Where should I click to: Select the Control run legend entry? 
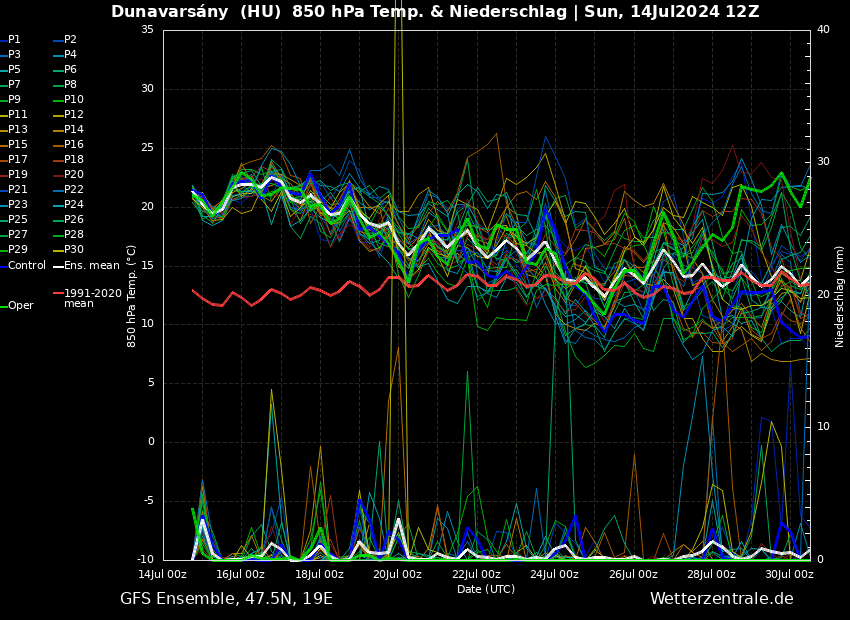(x=27, y=266)
